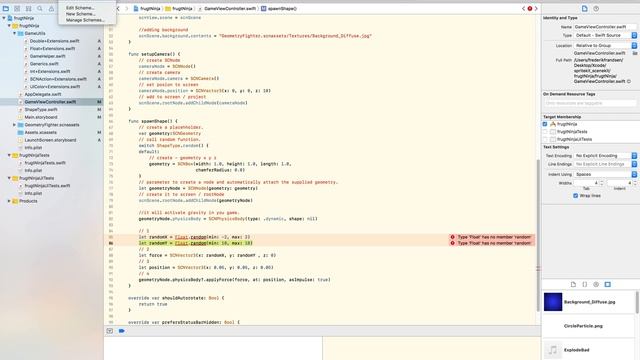Open the Project navigator folder icon
This screenshot has width=640, height=360.
6,8
